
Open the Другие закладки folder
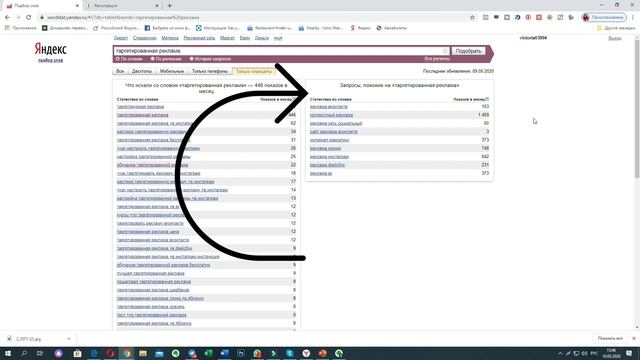point(616,28)
